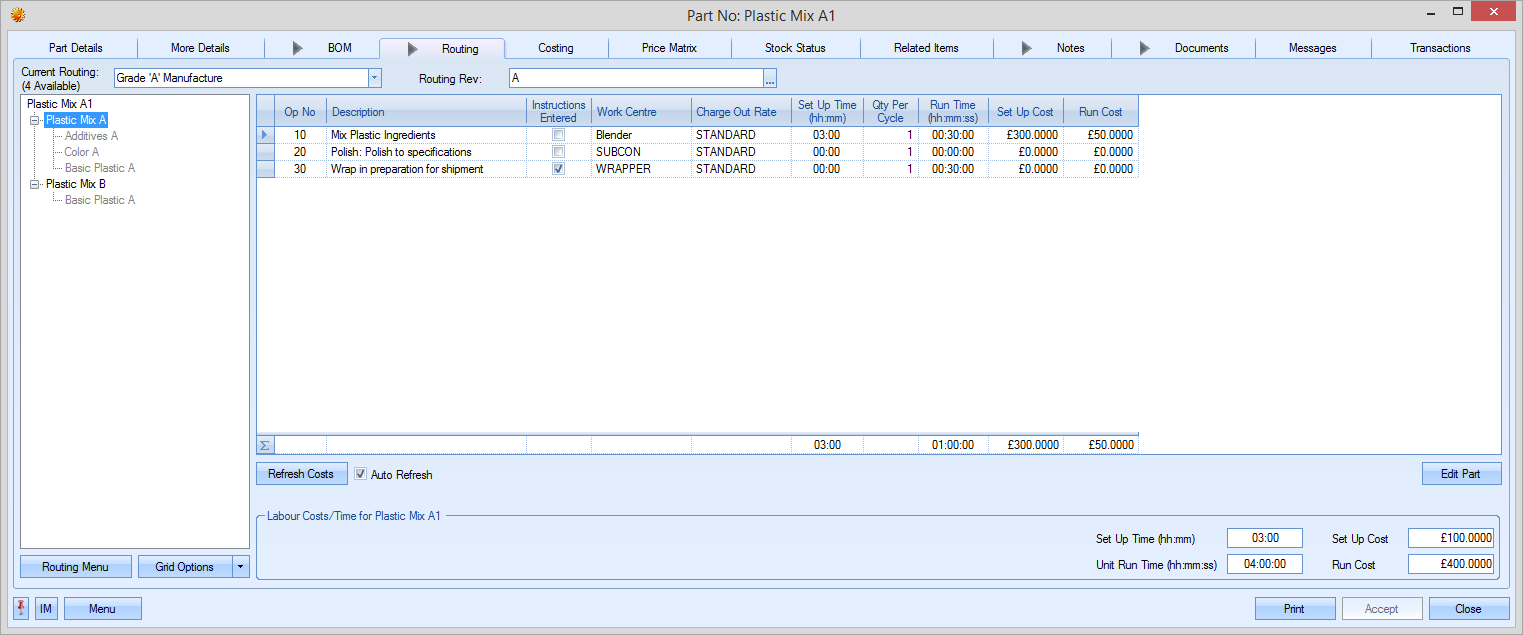Open the Stock Status tab
The height and width of the screenshot is (635, 1523).
(x=795, y=48)
